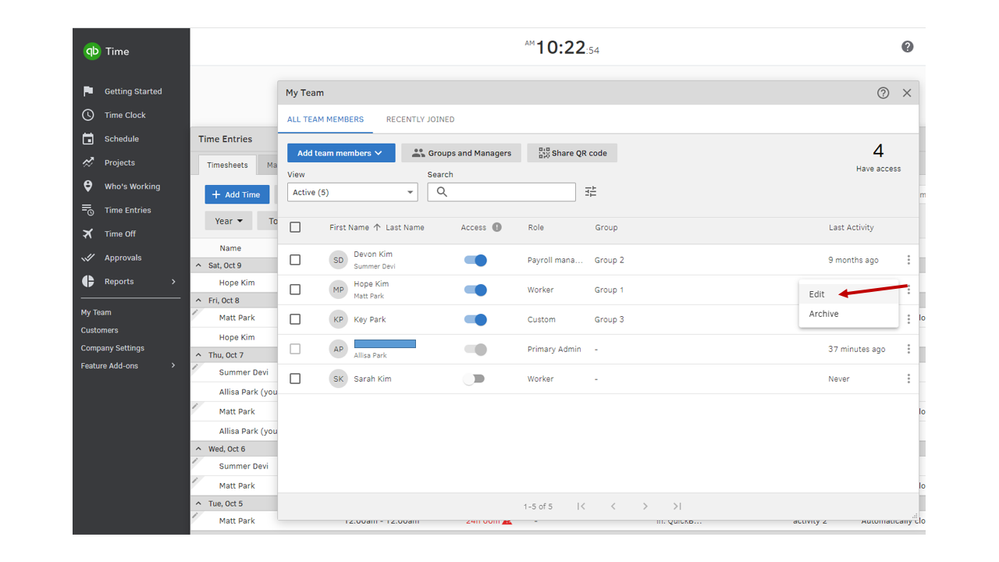Image resolution: width=999 pixels, height=562 pixels.
Task: Open the Time Entries sidebar icon
Action: coord(88,210)
